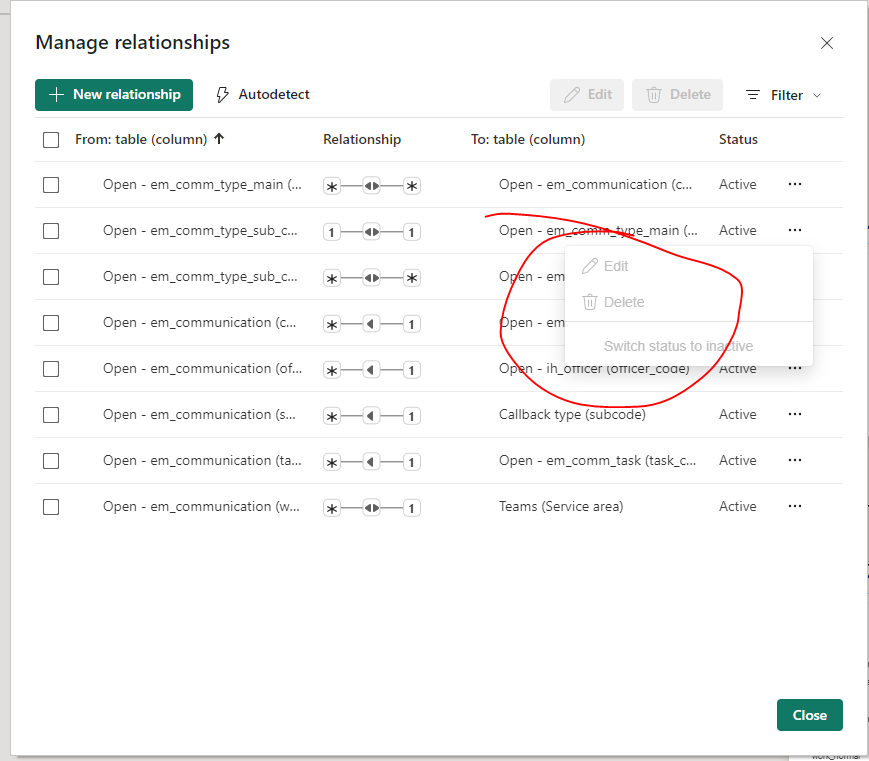Select Open - em_comm_type_main (... from cell
The width and height of the screenshot is (869, 761).
tap(202, 185)
